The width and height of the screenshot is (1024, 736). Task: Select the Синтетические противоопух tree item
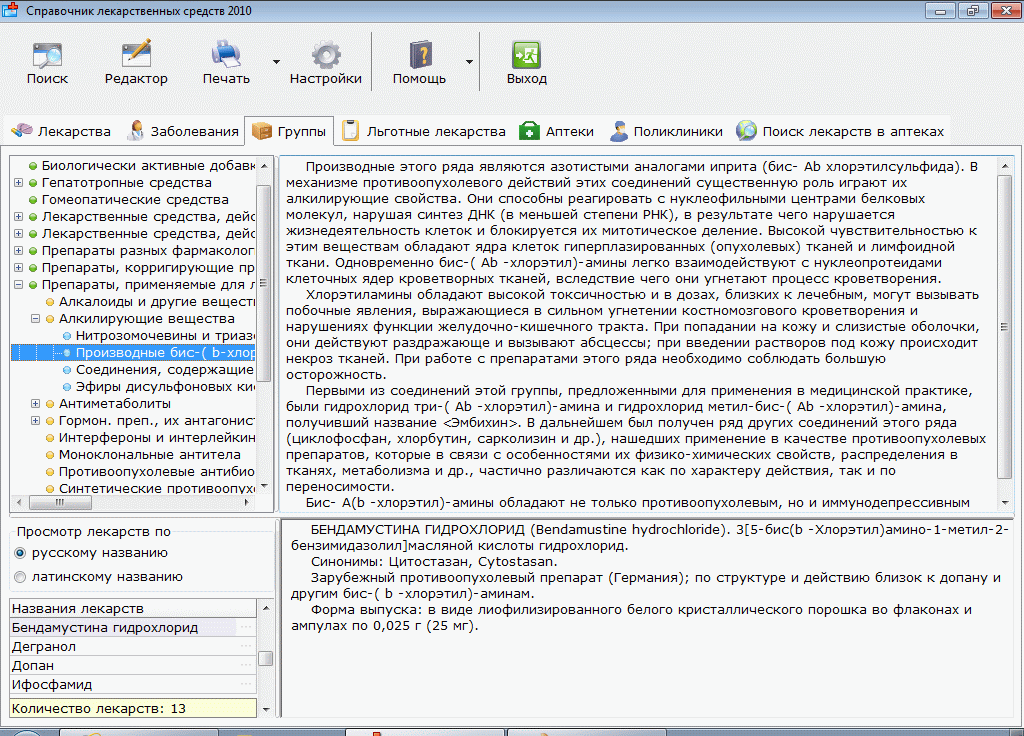[x=157, y=488]
